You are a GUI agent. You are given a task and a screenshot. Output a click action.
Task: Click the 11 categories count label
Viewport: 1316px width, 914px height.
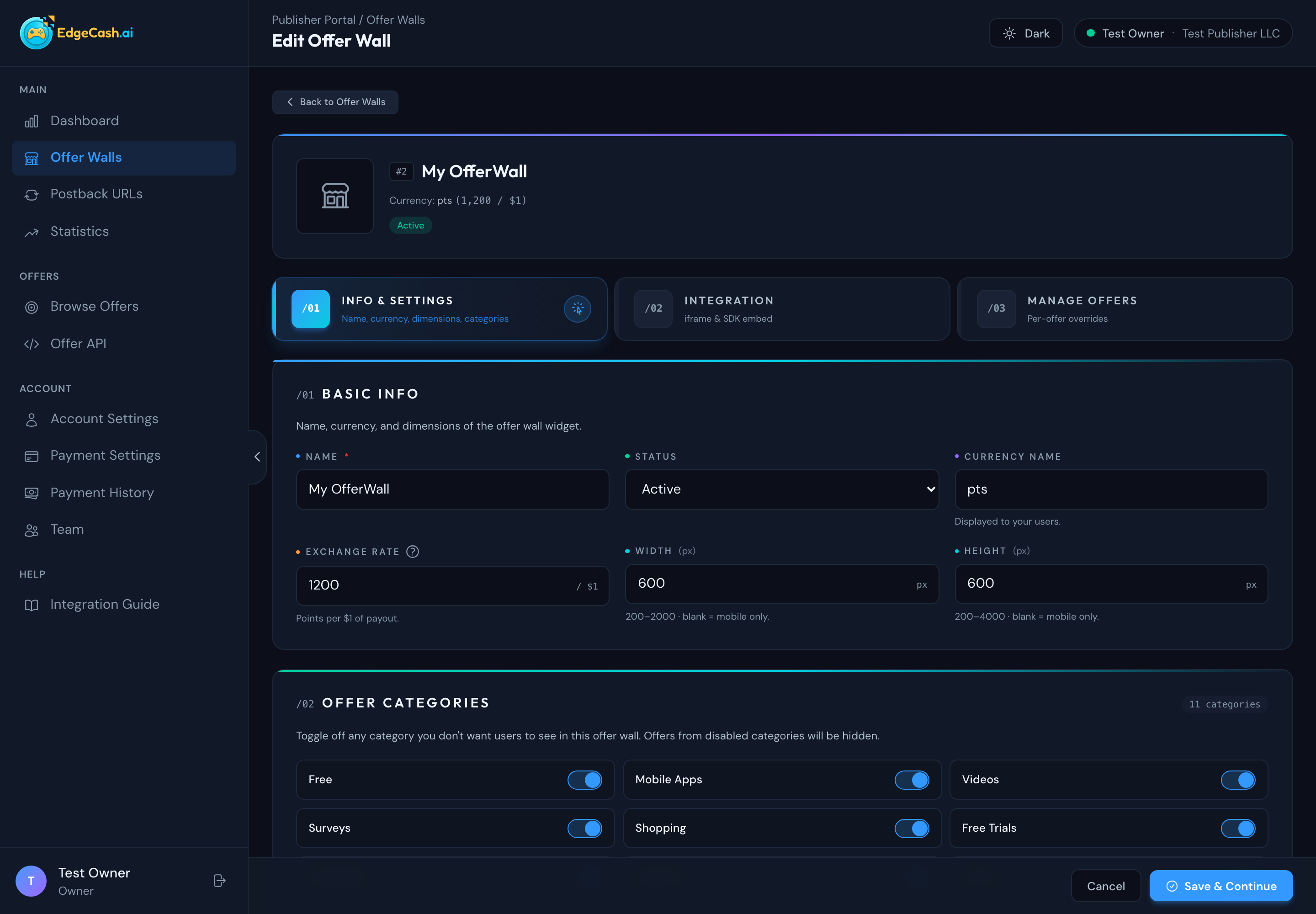(1224, 704)
